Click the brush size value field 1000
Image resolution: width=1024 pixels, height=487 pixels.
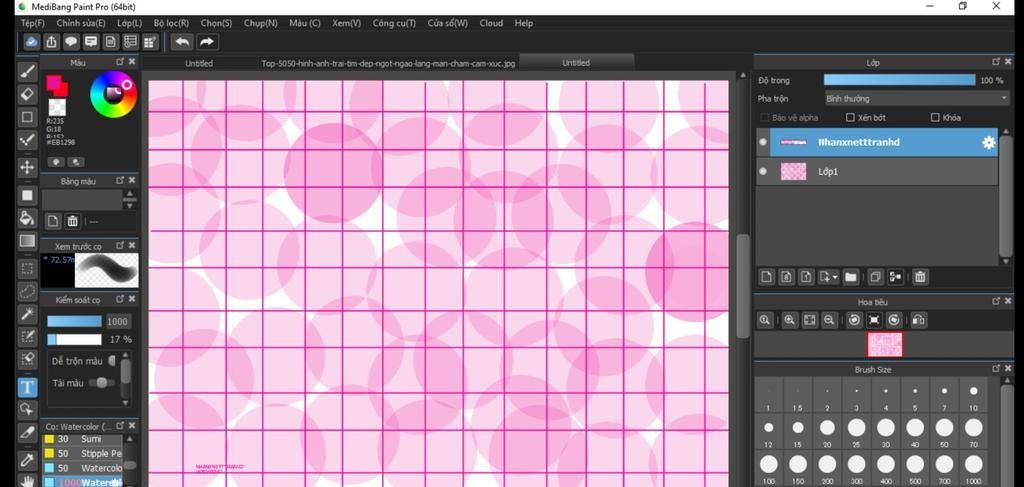click(118, 321)
